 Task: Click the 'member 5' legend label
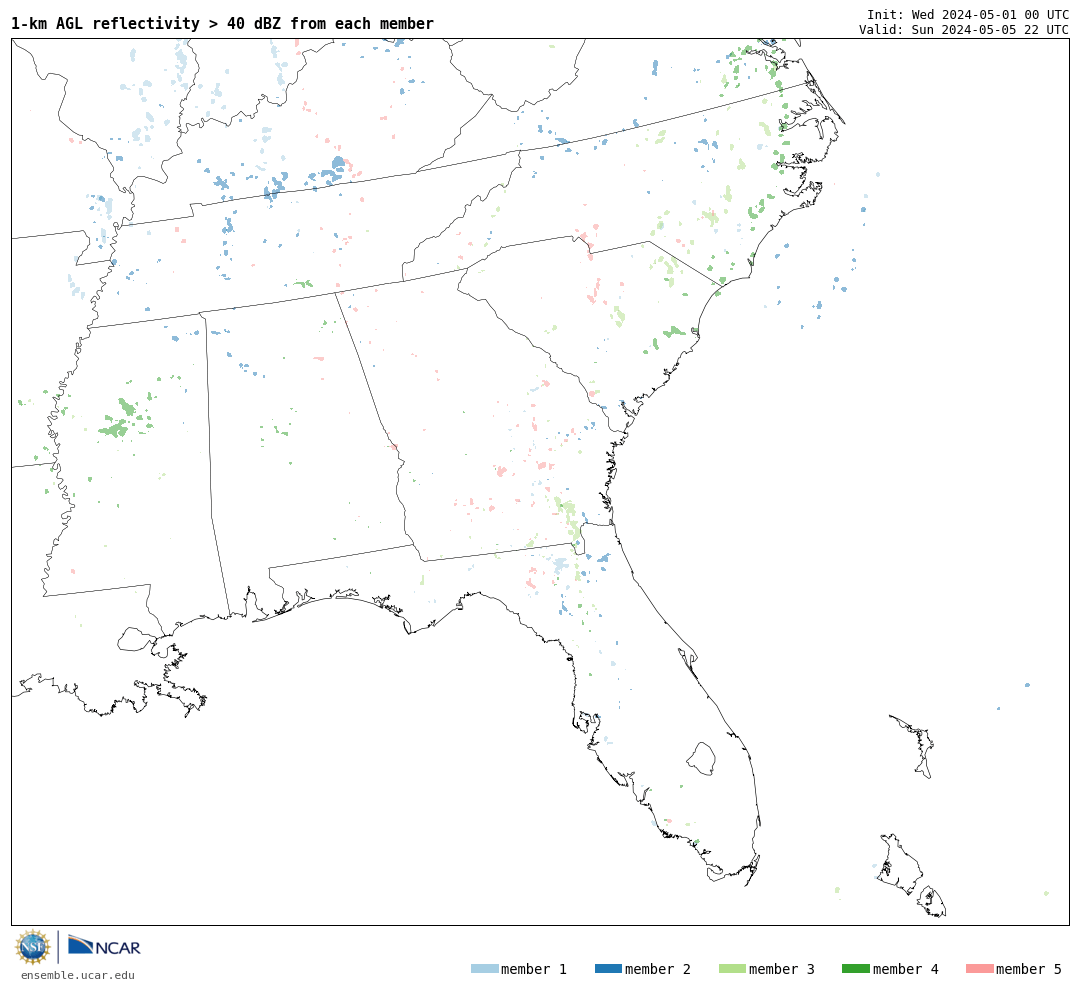point(1029,969)
